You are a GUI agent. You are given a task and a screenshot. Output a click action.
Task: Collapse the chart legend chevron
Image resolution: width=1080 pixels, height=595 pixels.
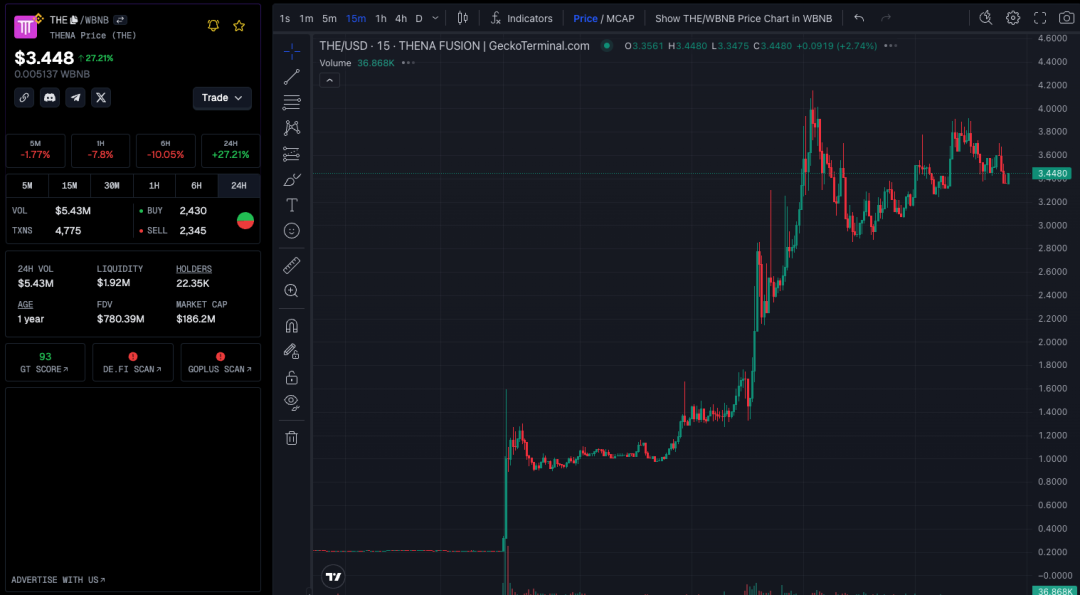(329, 80)
